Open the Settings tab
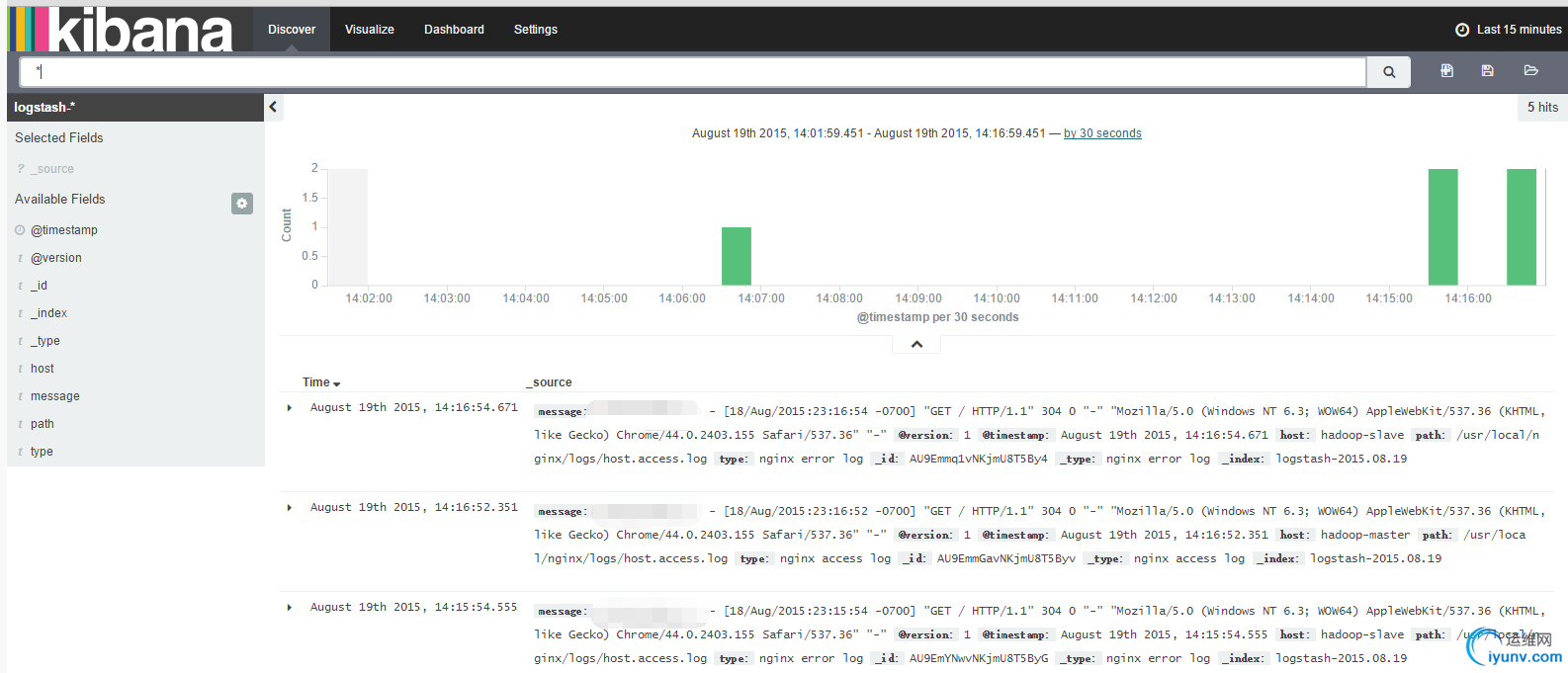The height and width of the screenshot is (673, 1568). coord(536,30)
